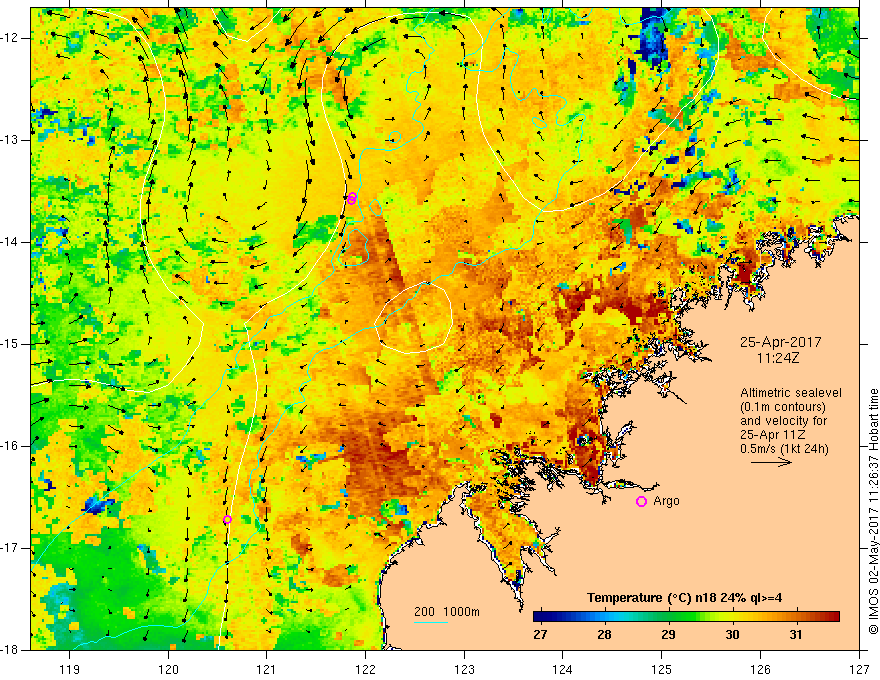880x680 pixels.
Task: Click longitude axis label '120'
Action: coord(168,669)
